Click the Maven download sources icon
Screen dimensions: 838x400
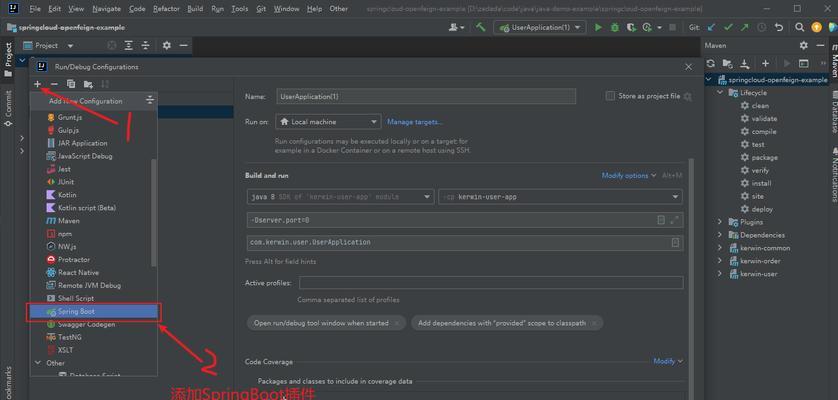click(744, 63)
